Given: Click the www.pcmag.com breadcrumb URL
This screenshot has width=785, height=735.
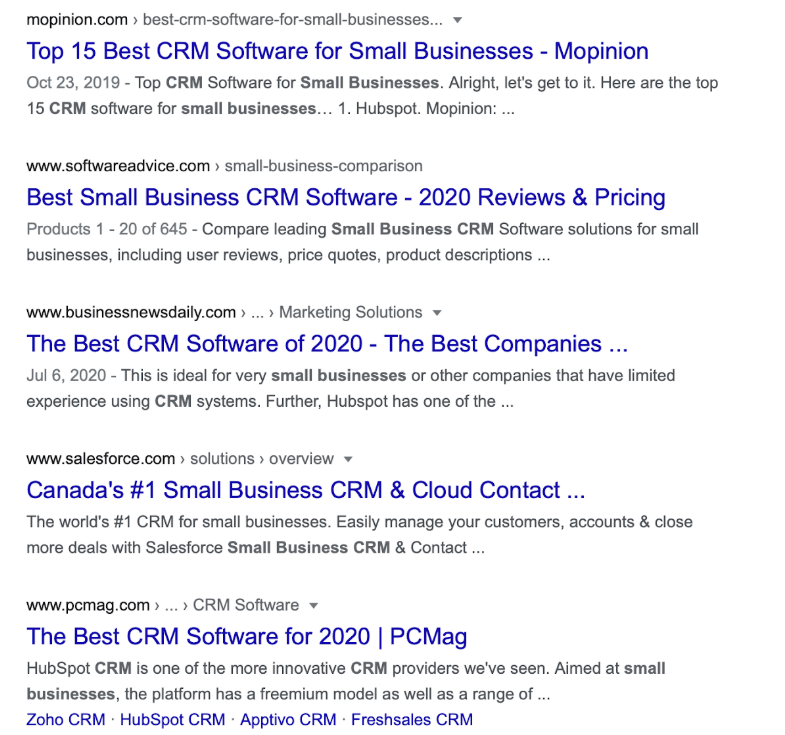Looking at the screenshot, I should click(163, 605).
